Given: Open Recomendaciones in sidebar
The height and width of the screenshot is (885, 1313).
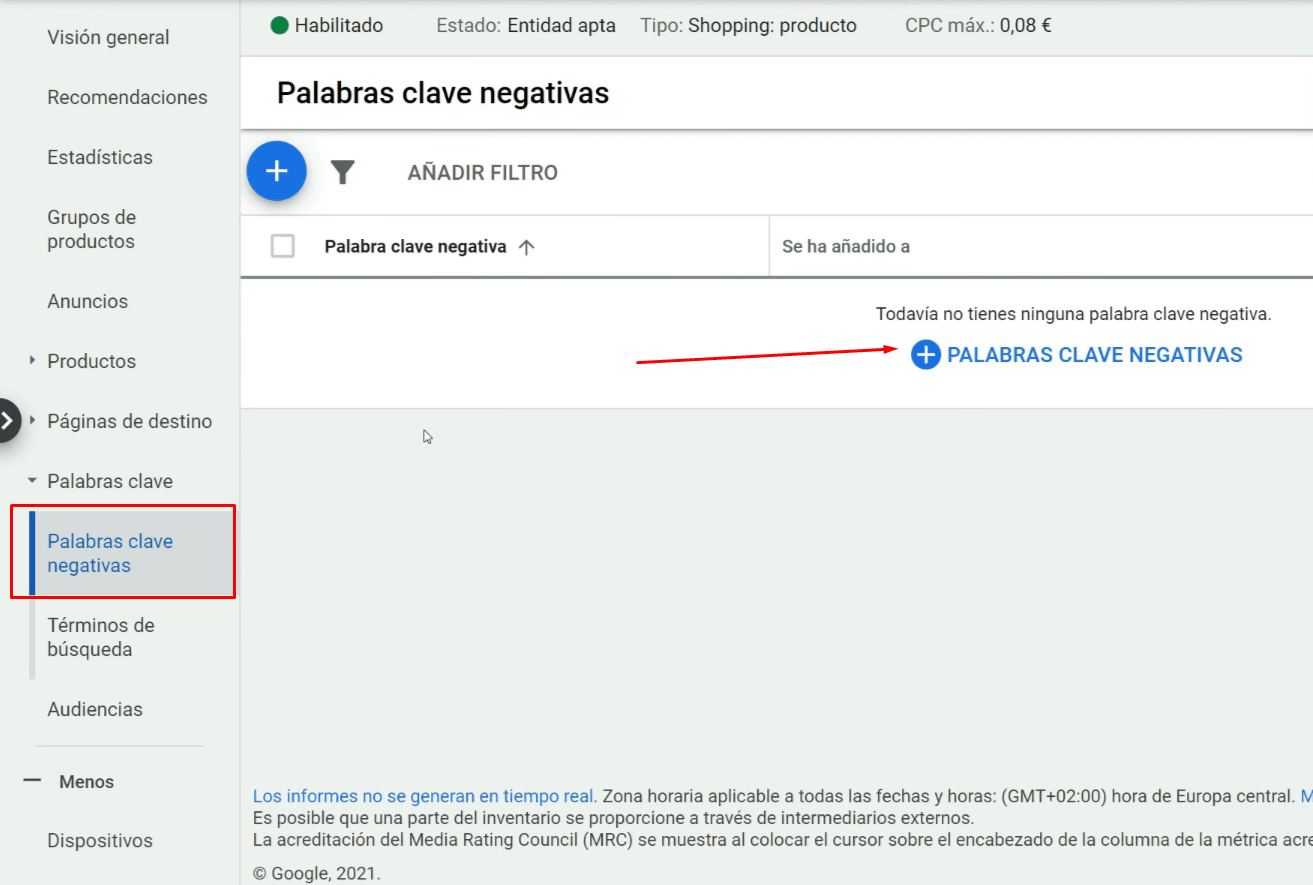Looking at the screenshot, I should coord(127,97).
